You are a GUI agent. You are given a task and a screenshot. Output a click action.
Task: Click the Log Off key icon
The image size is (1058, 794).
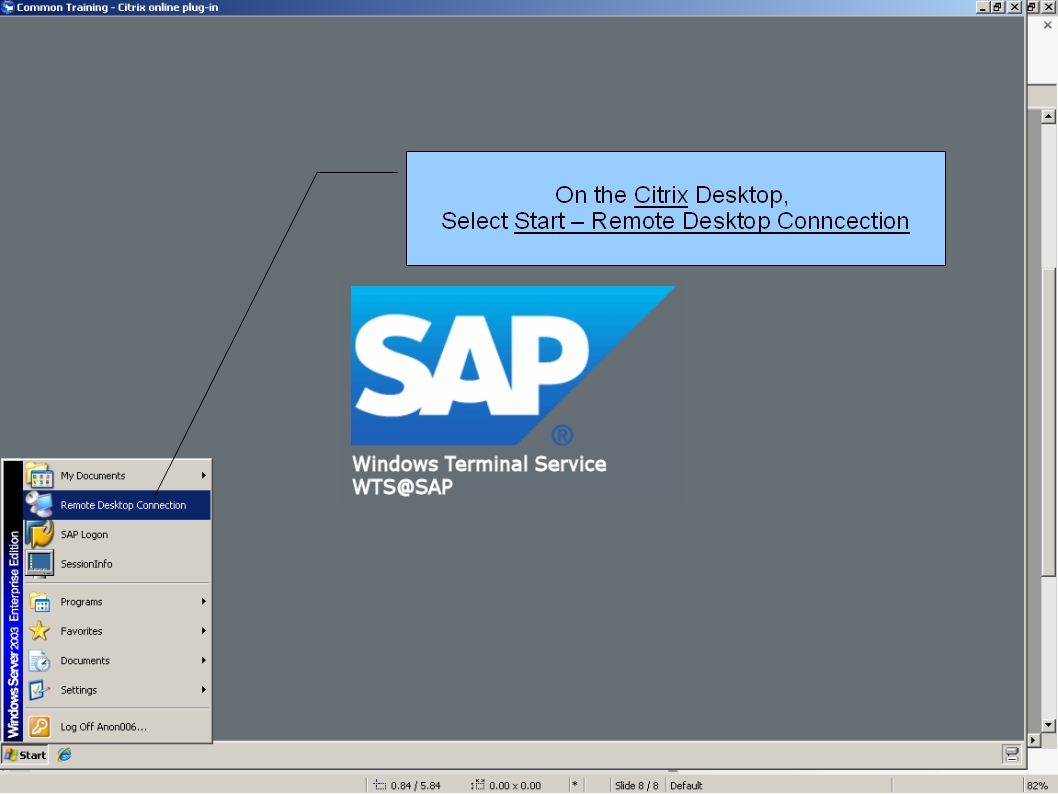click(x=40, y=727)
